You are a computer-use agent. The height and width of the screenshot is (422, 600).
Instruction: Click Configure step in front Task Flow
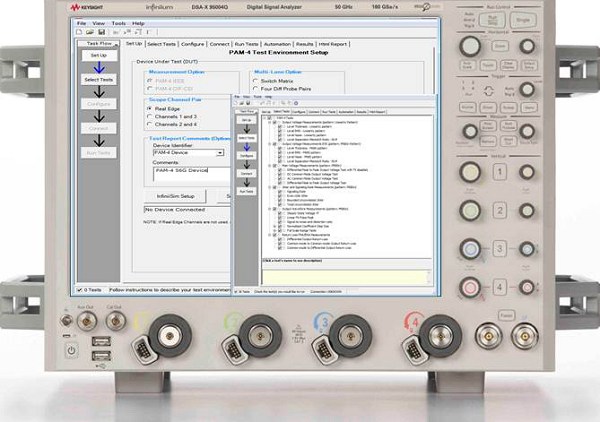[x=246, y=156]
